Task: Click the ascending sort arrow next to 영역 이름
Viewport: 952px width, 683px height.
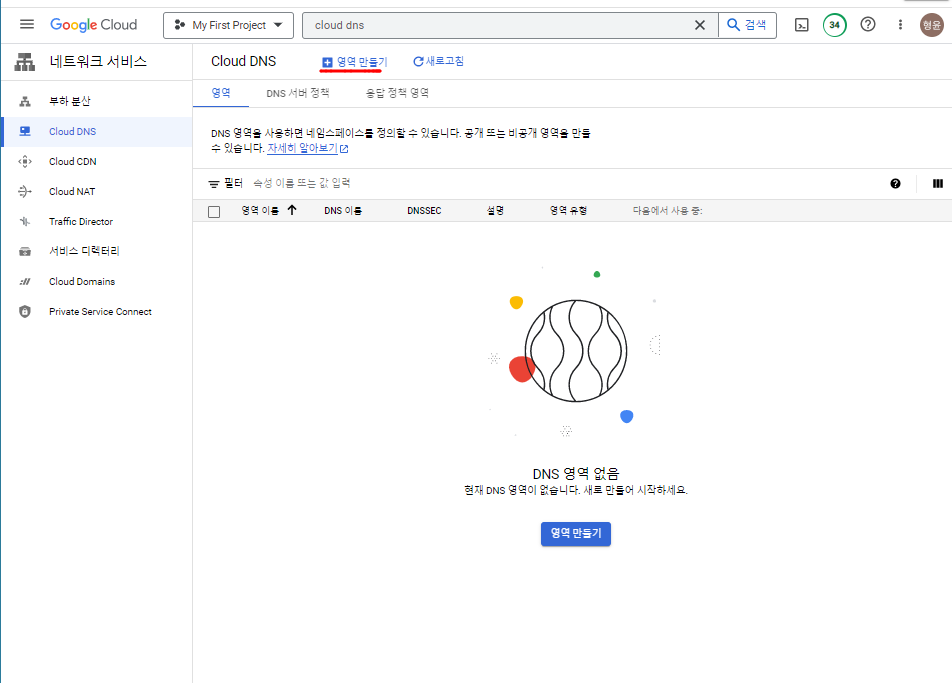Action: (292, 210)
